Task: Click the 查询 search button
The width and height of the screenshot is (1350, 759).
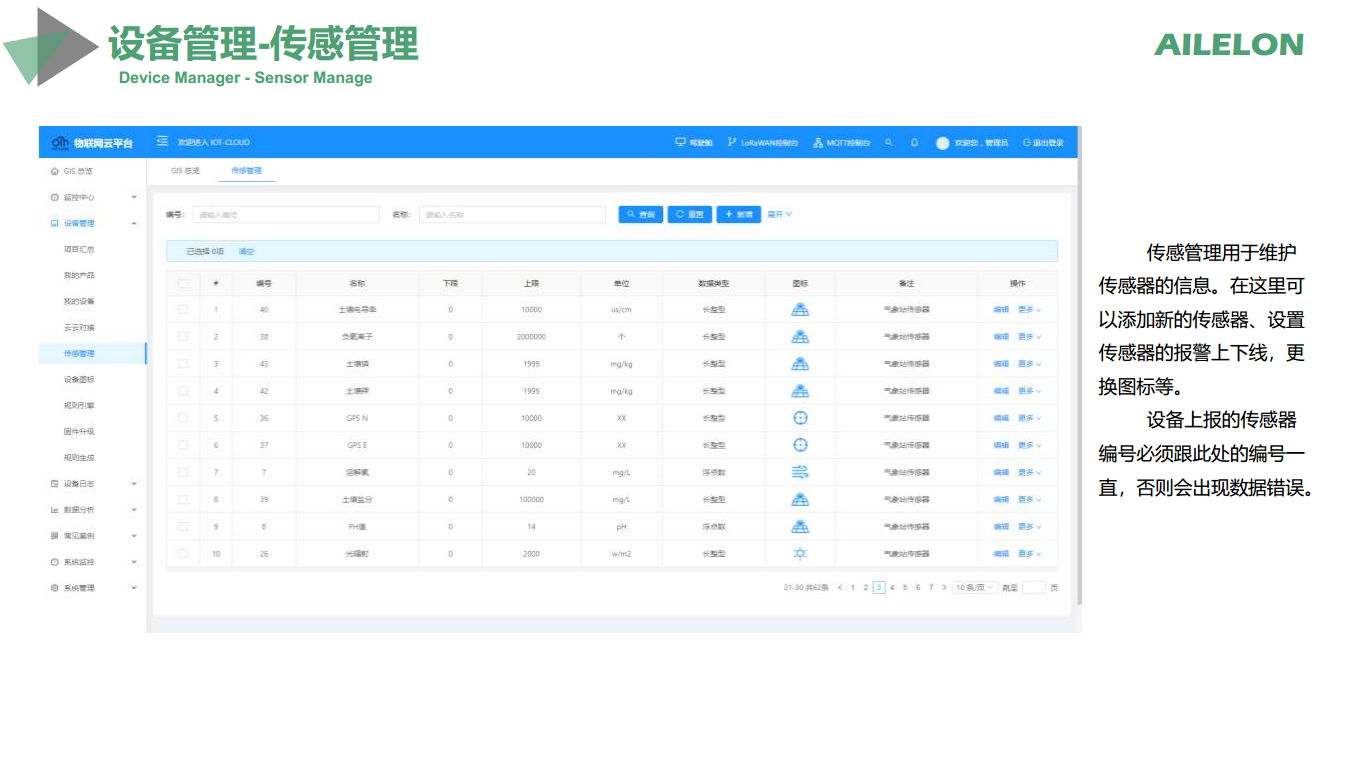Action: (x=641, y=214)
